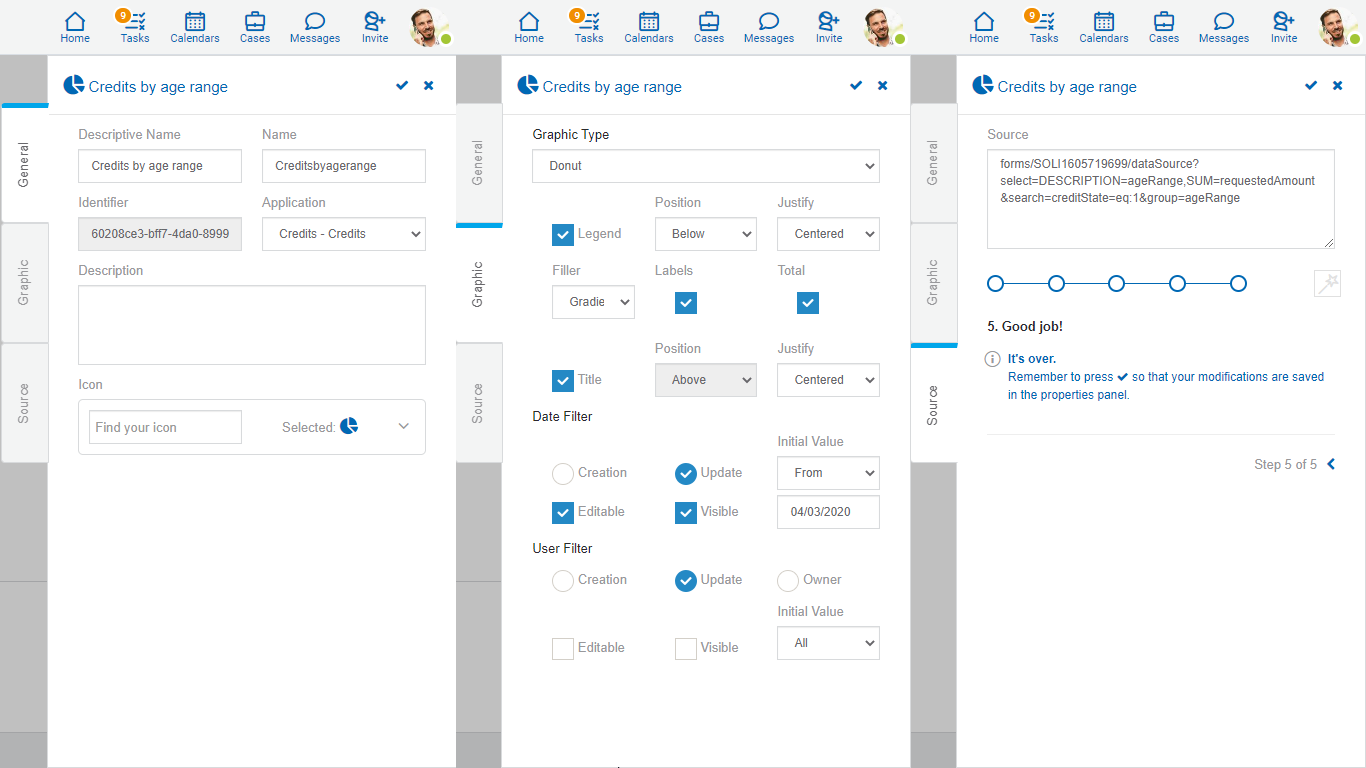The height and width of the screenshot is (768, 1366).
Task: Go back using the Step 5 arrow
Action: (x=1331, y=464)
